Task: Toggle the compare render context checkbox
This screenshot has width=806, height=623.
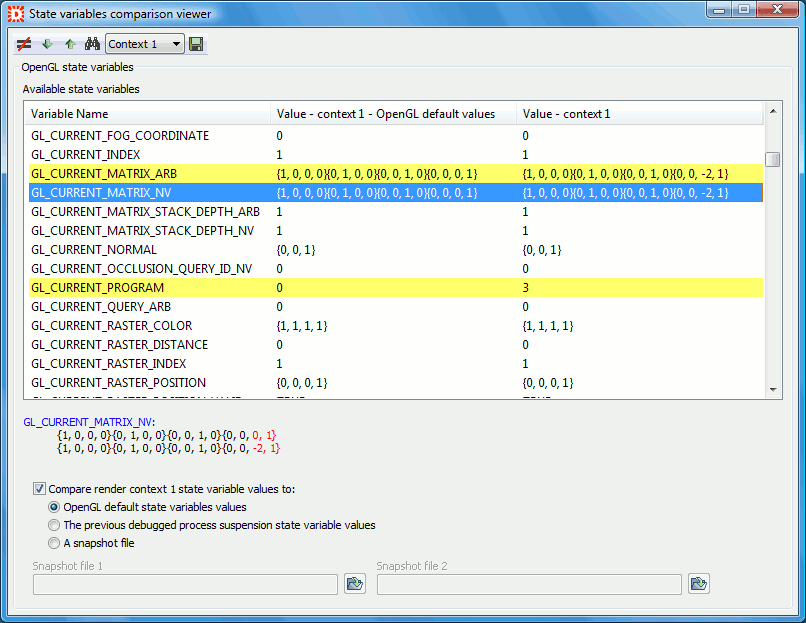Action: 40,489
